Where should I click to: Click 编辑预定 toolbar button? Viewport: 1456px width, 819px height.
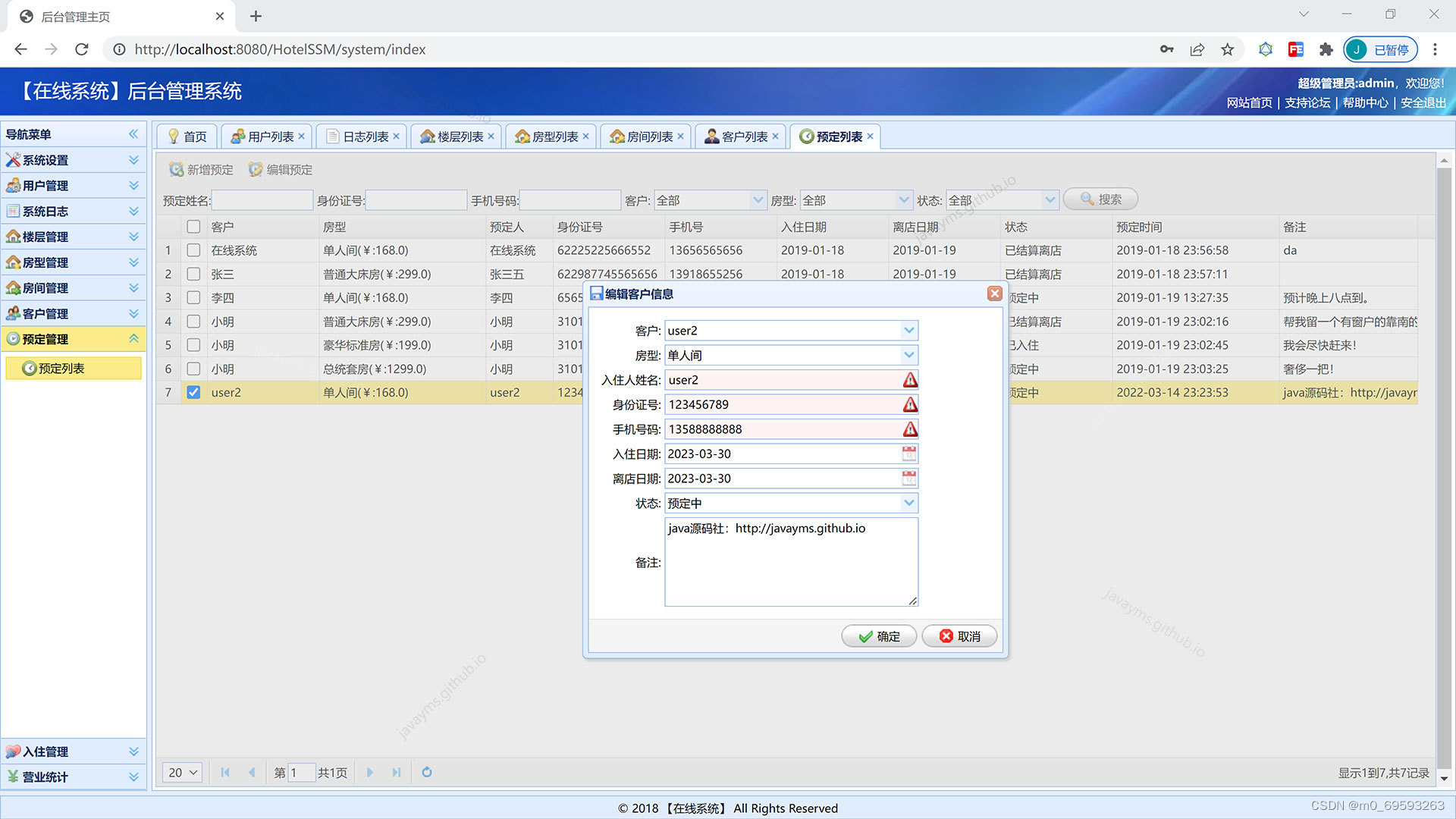(x=281, y=170)
